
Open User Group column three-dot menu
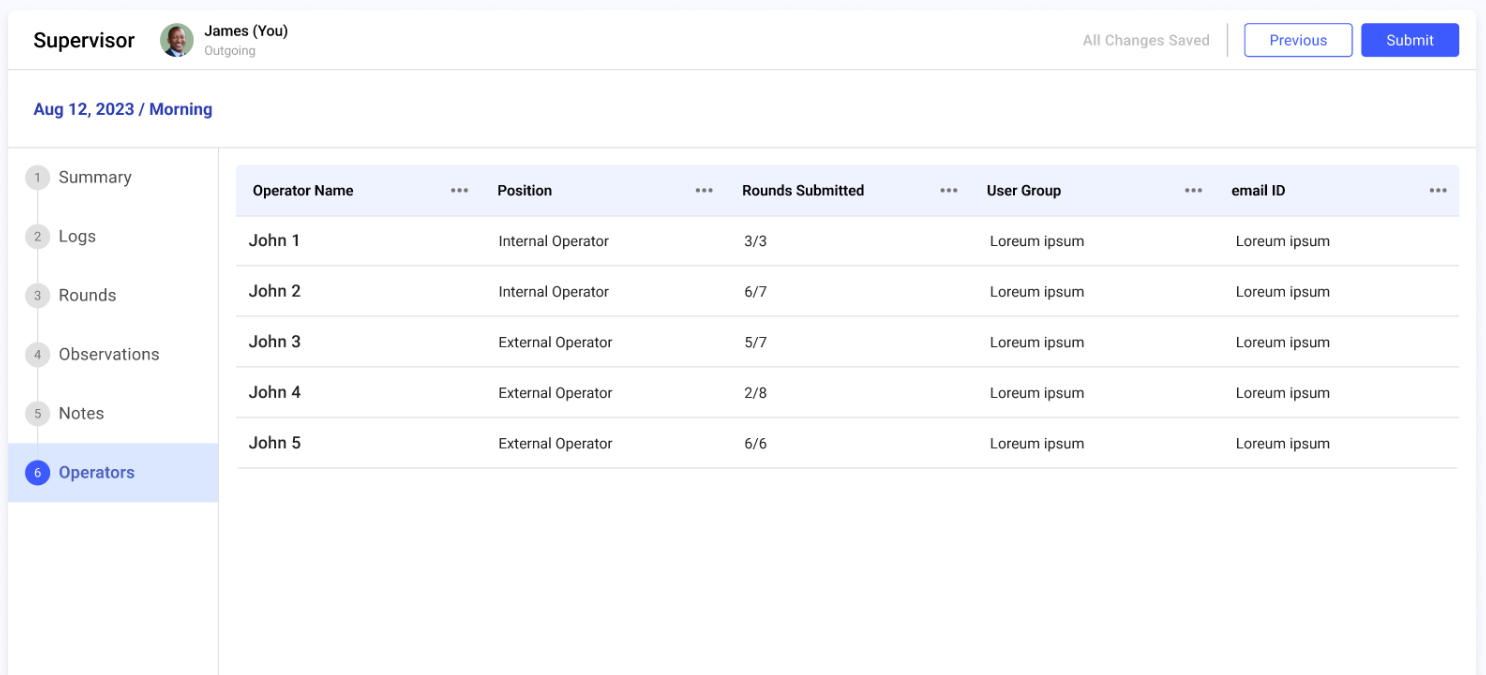(x=1193, y=191)
